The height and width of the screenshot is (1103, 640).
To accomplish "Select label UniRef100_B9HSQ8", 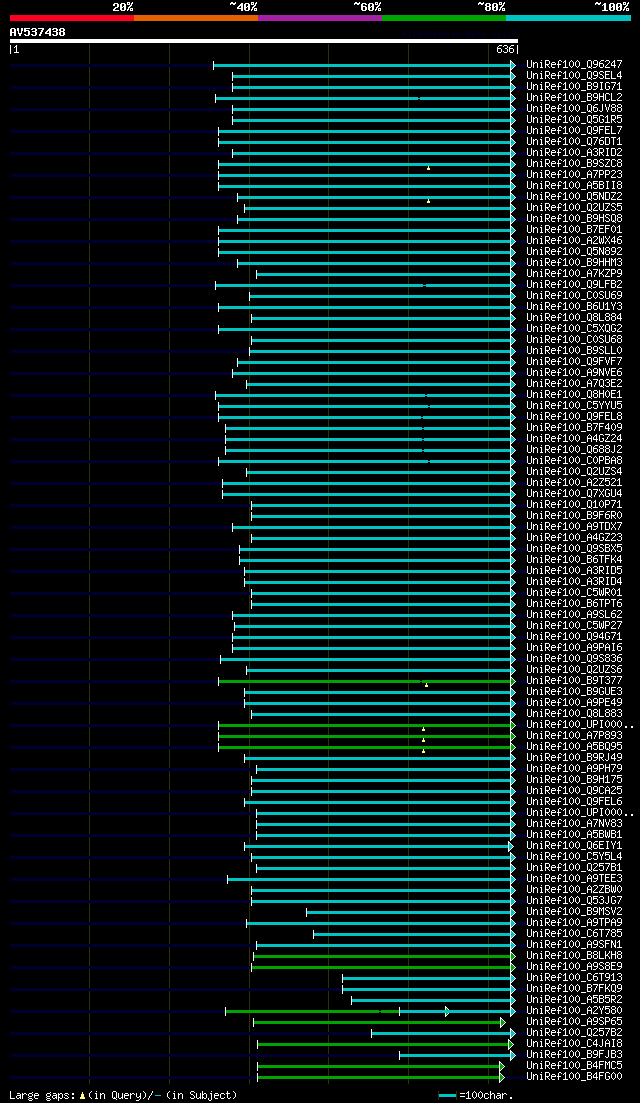I will [574, 219].
